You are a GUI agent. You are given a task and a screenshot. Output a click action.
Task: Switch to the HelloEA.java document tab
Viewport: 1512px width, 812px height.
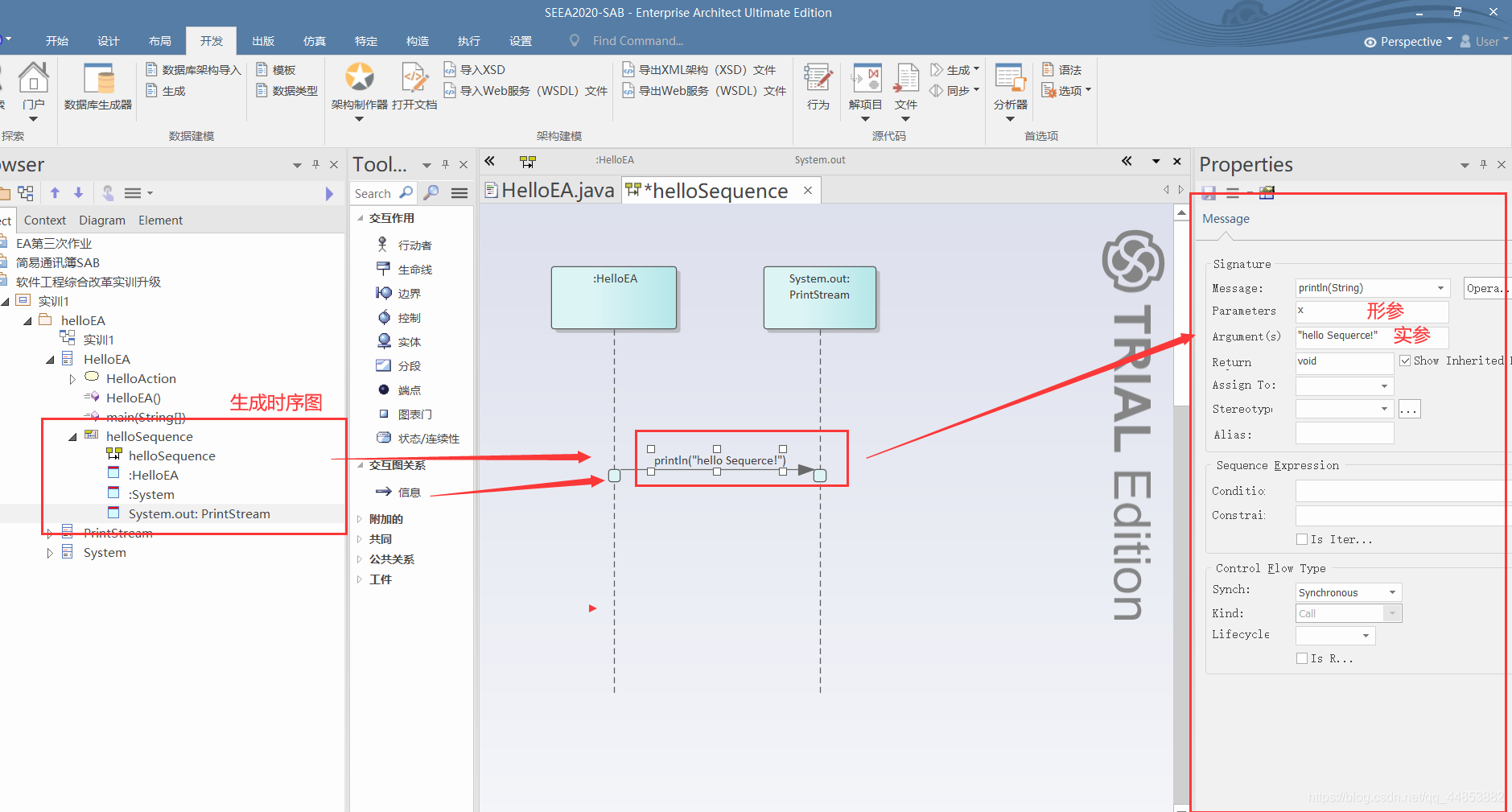coord(550,191)
